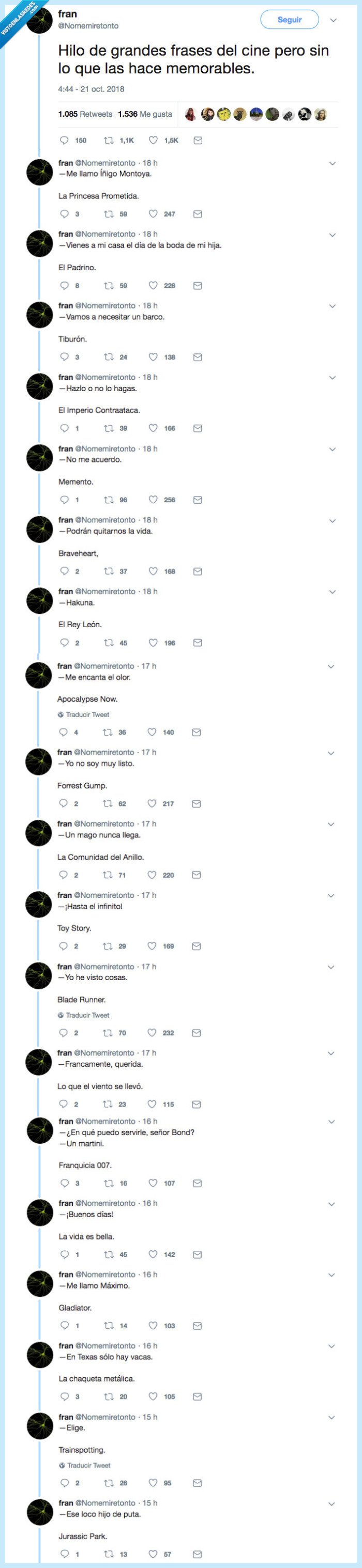Open the chevron menu on Trainspotting tweet

click(333, 1417)
